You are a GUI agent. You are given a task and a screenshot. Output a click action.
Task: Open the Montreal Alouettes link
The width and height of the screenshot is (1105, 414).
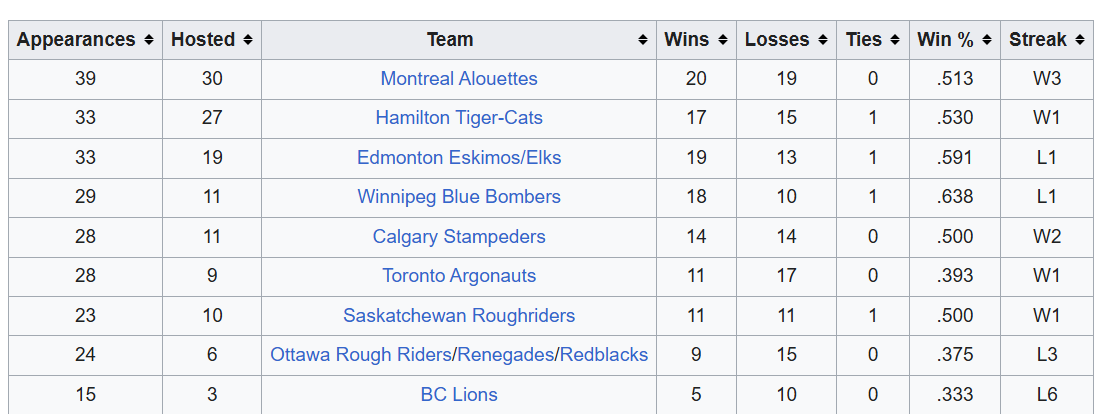pos(459,79)
